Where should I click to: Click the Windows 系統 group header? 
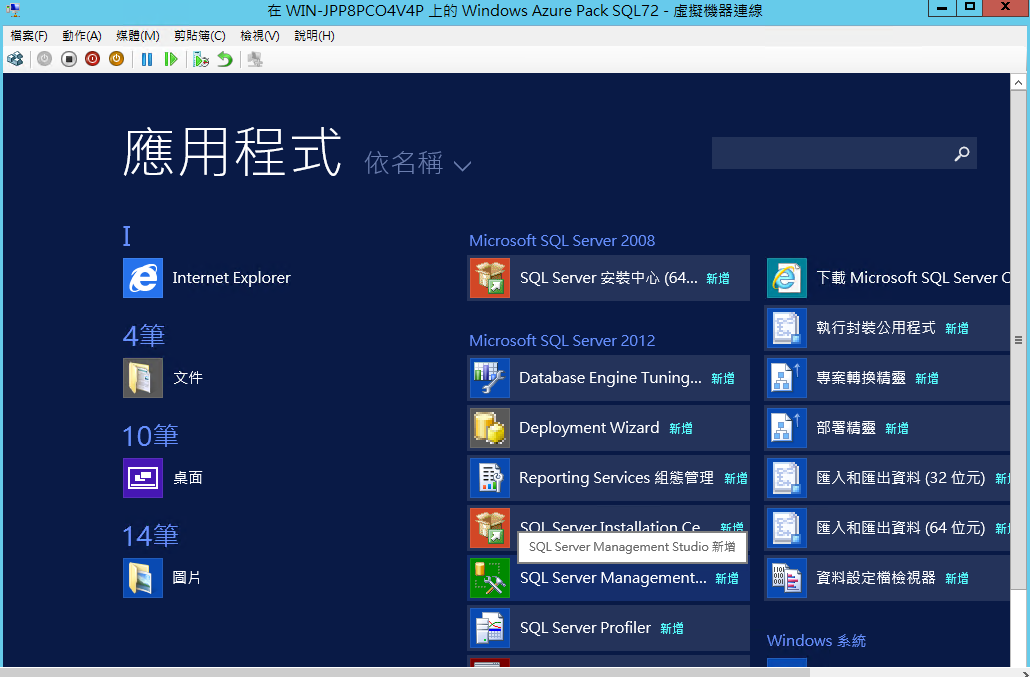click(816, 640)
